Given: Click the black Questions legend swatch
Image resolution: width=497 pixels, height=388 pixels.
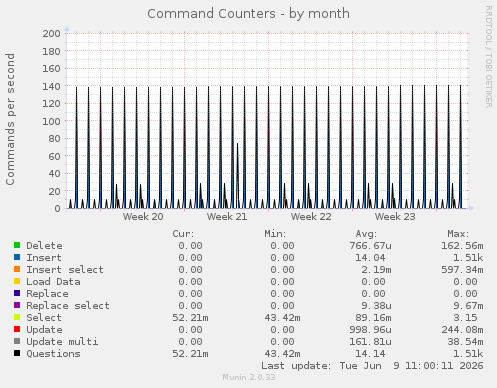Looking at the screenshot, I should [x=17, y=353].
